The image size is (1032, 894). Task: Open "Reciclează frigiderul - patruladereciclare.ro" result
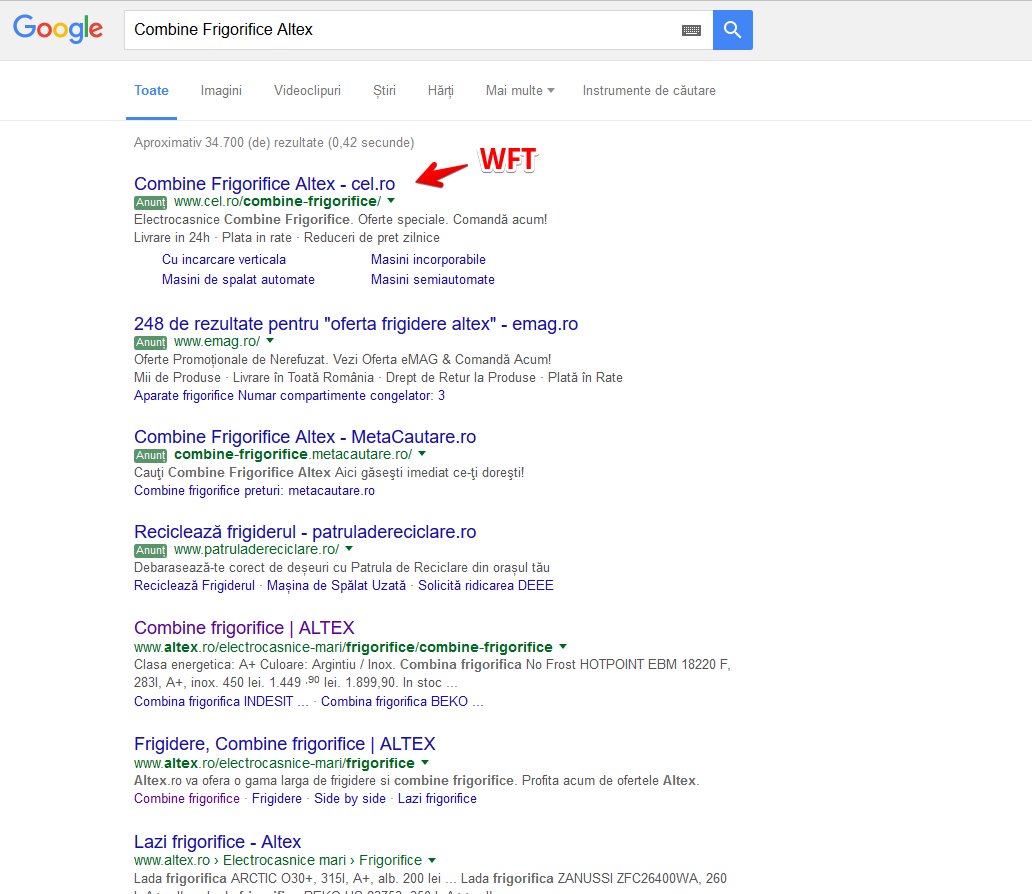[306, 531]
